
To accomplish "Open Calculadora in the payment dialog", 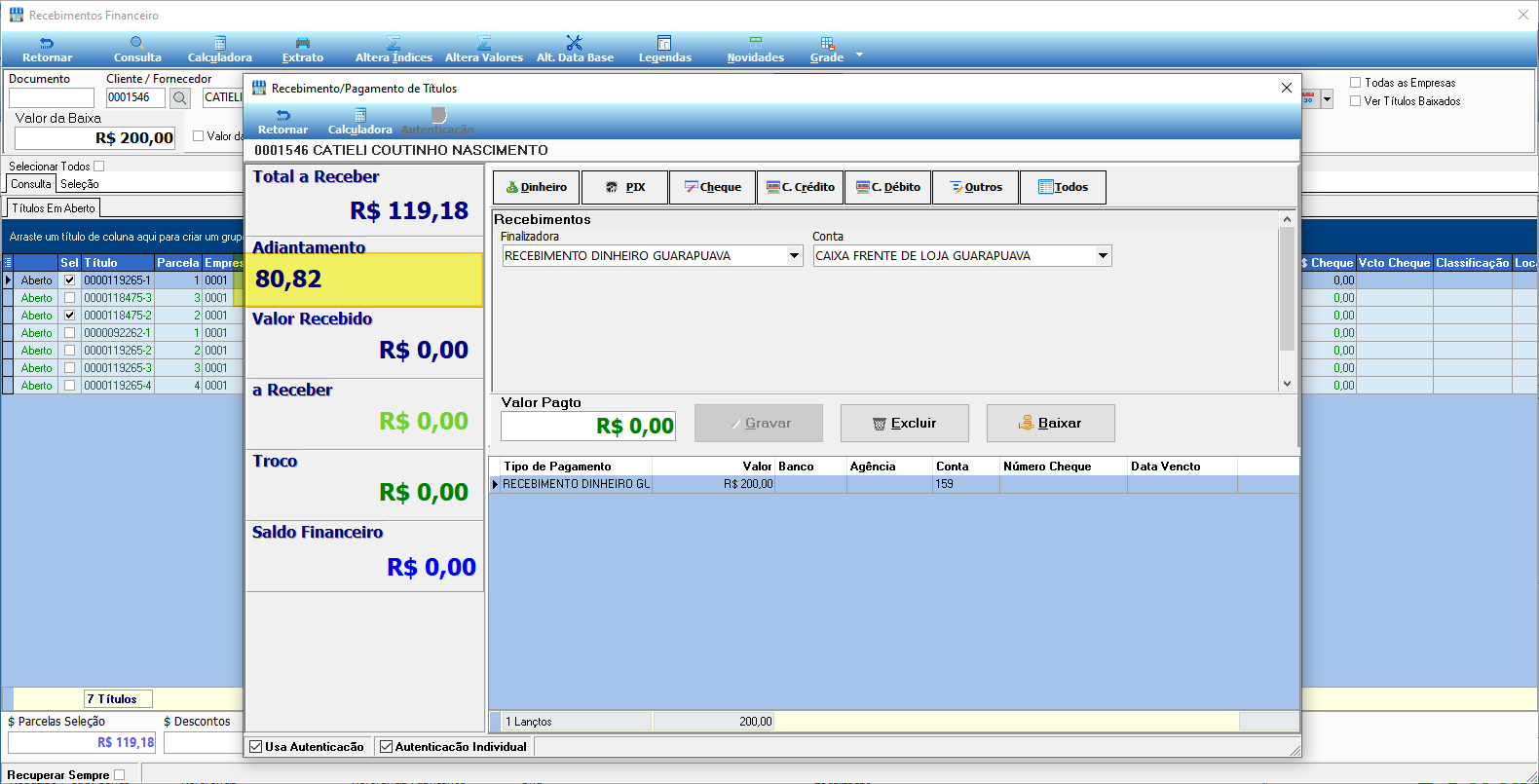I will pos(359,122).
